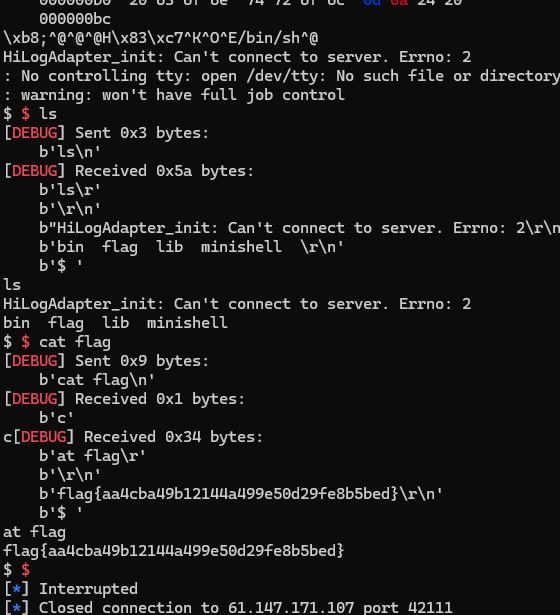The image size is (560, 615).
Task: Click the 'No controlling tty' warning line
Action: [x=282, y=76]
